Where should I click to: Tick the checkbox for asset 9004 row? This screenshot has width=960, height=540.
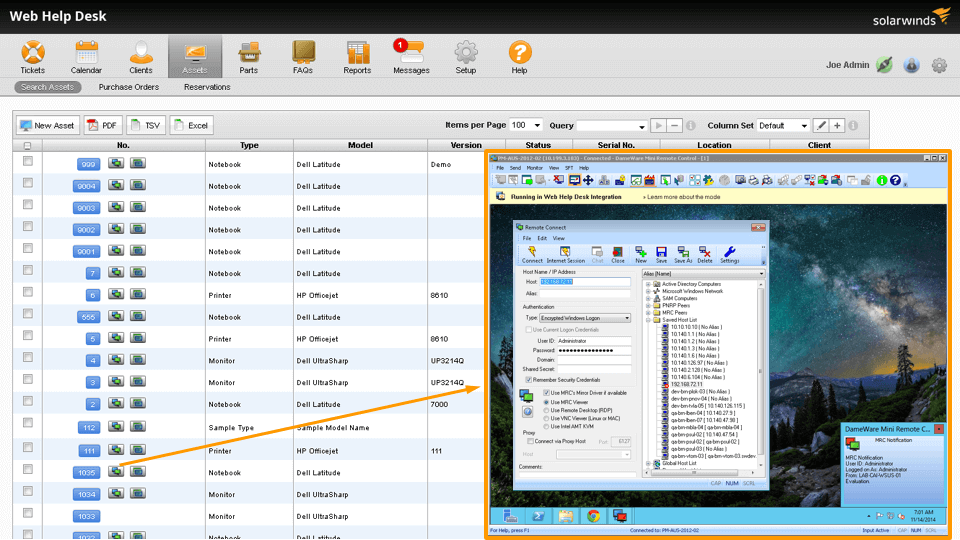pos(28,184)
